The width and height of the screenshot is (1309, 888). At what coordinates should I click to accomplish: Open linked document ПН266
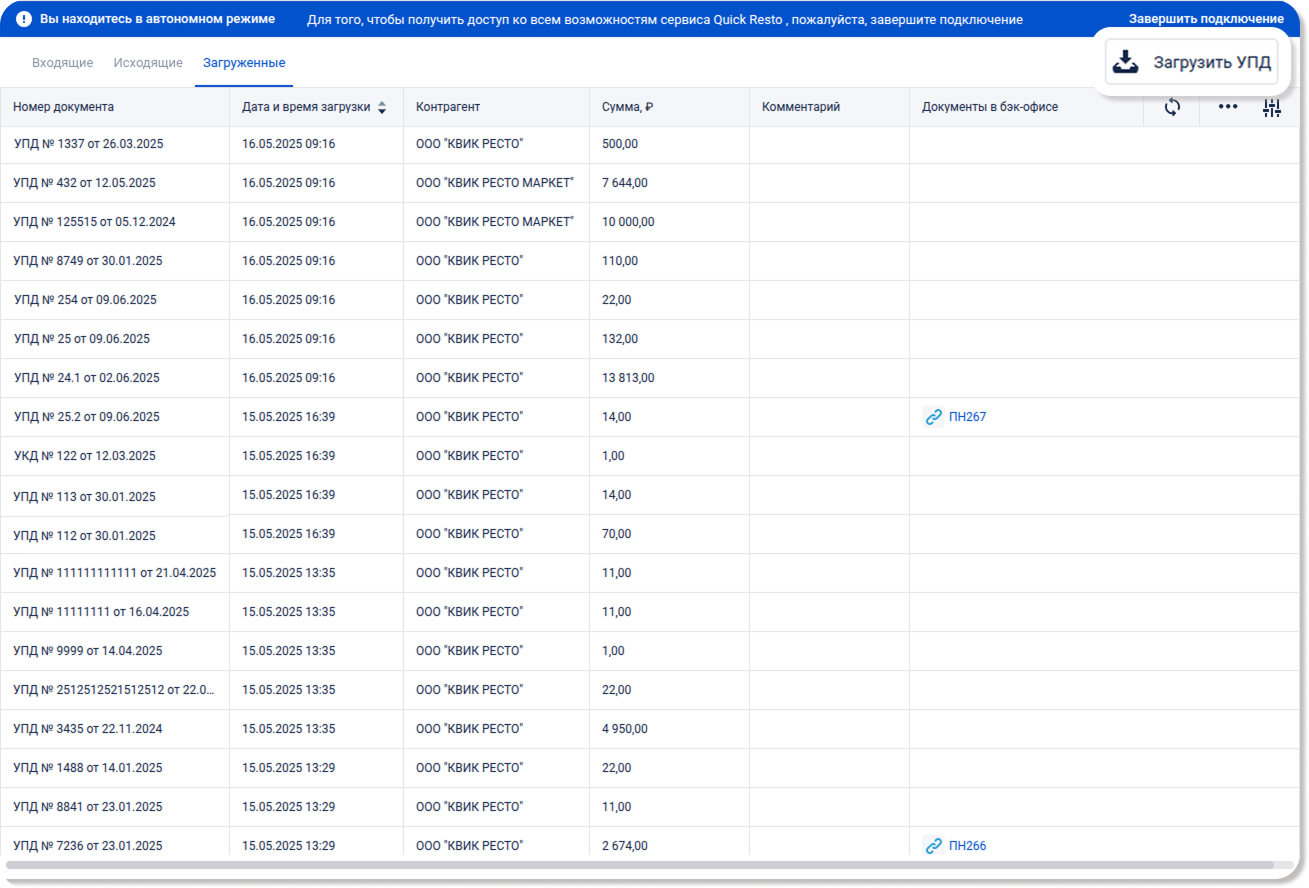(x=967, y=846)
